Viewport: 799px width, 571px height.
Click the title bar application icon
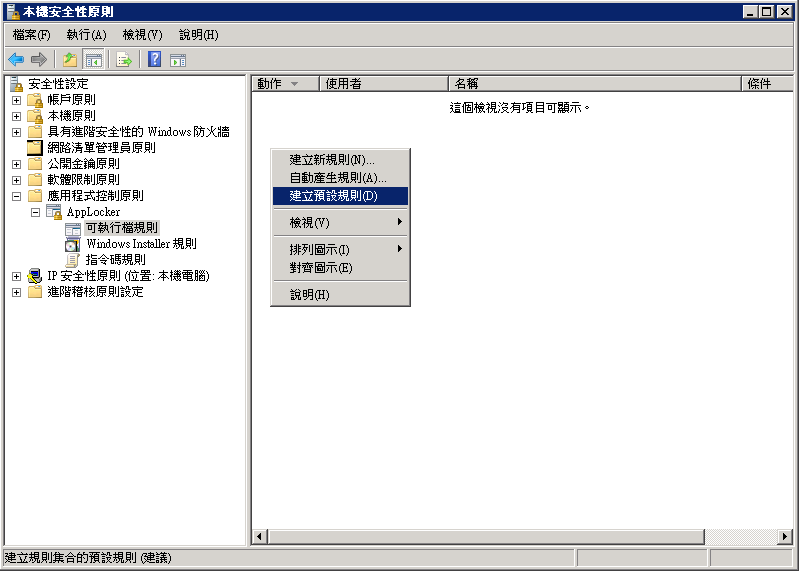click(13, 11)
